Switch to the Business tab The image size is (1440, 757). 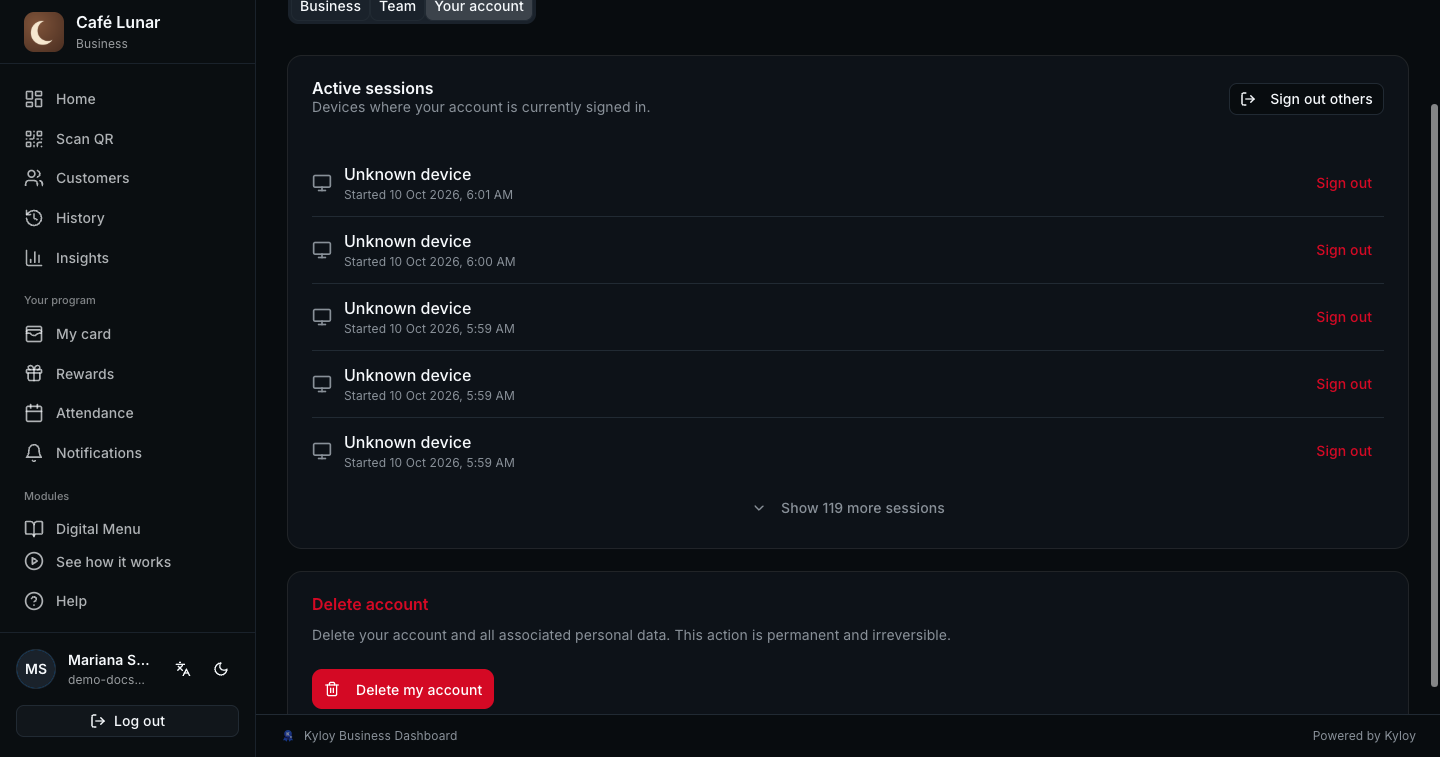click(x=330, y=7)
